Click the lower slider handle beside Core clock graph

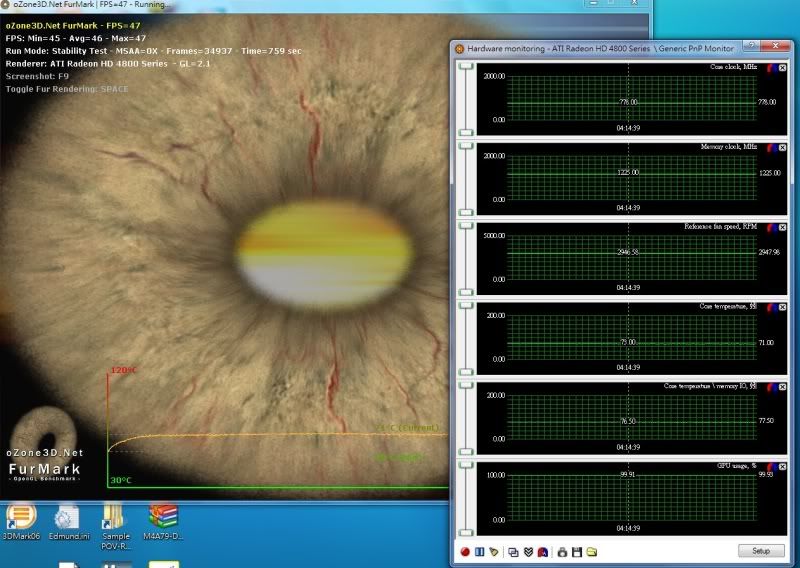(x=466, y=133)
